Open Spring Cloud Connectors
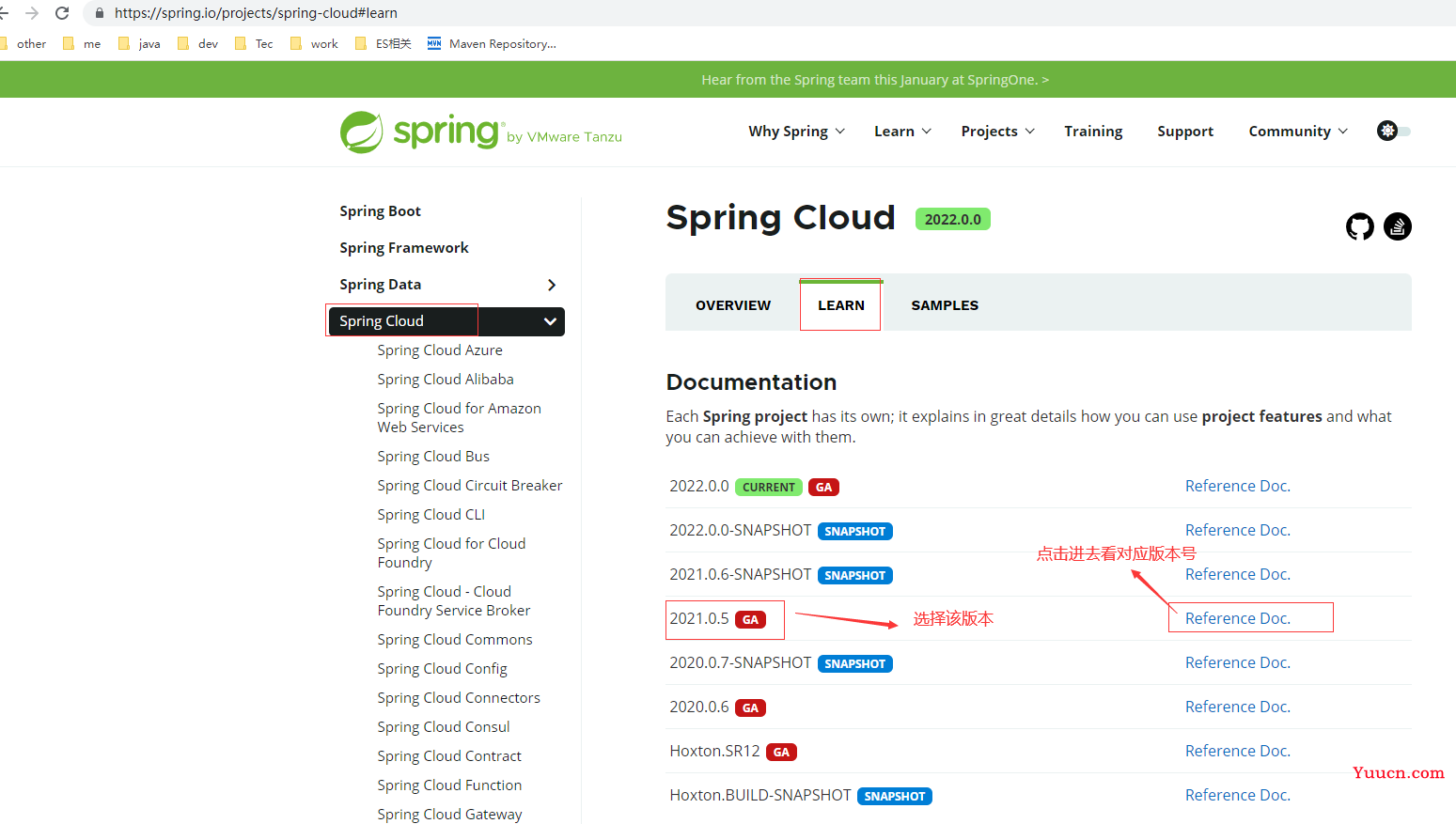Viewport: 1456px width, 824px height. 459,698
